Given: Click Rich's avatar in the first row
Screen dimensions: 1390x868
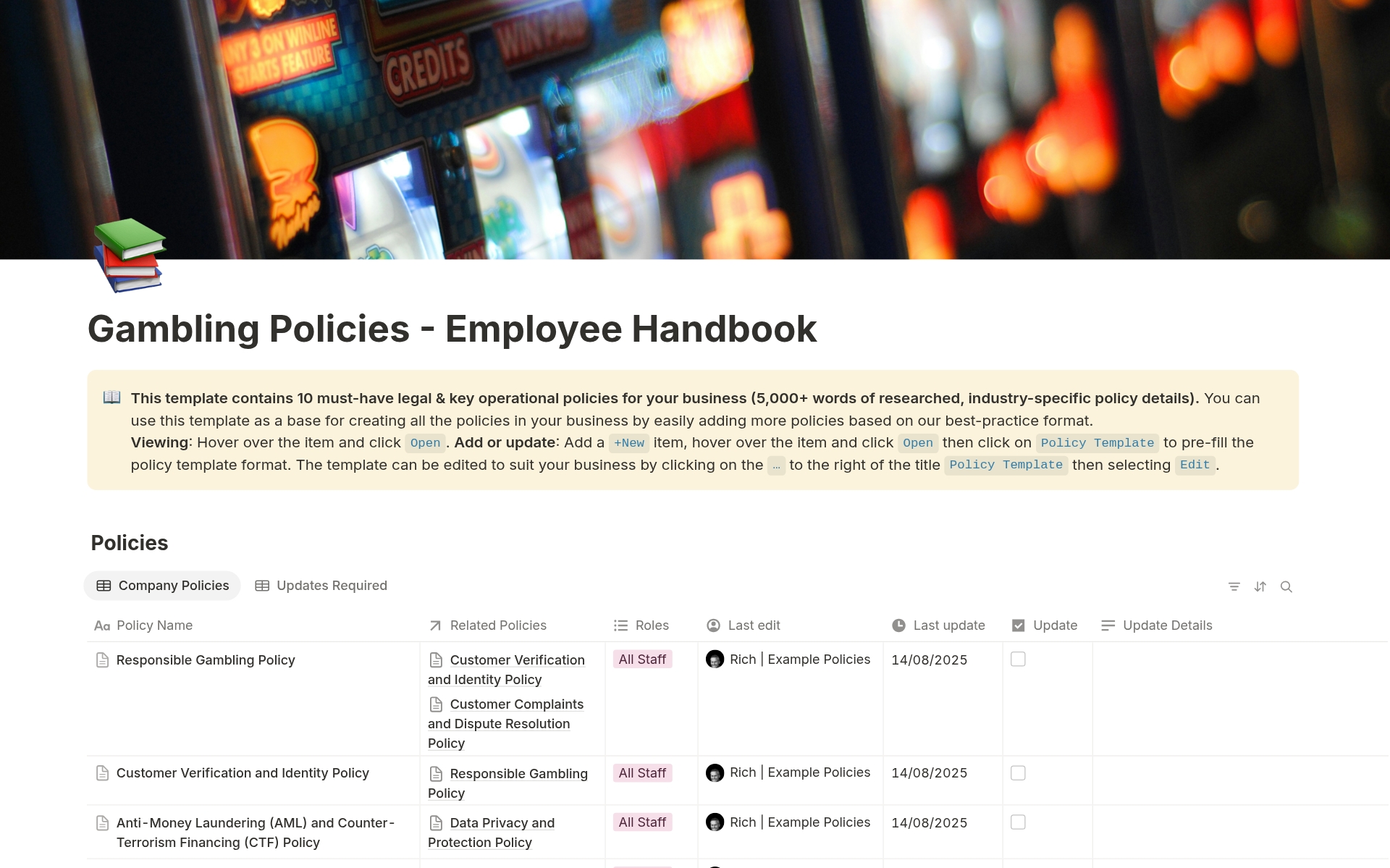Looking at the screenshot, I should point(715,660).
